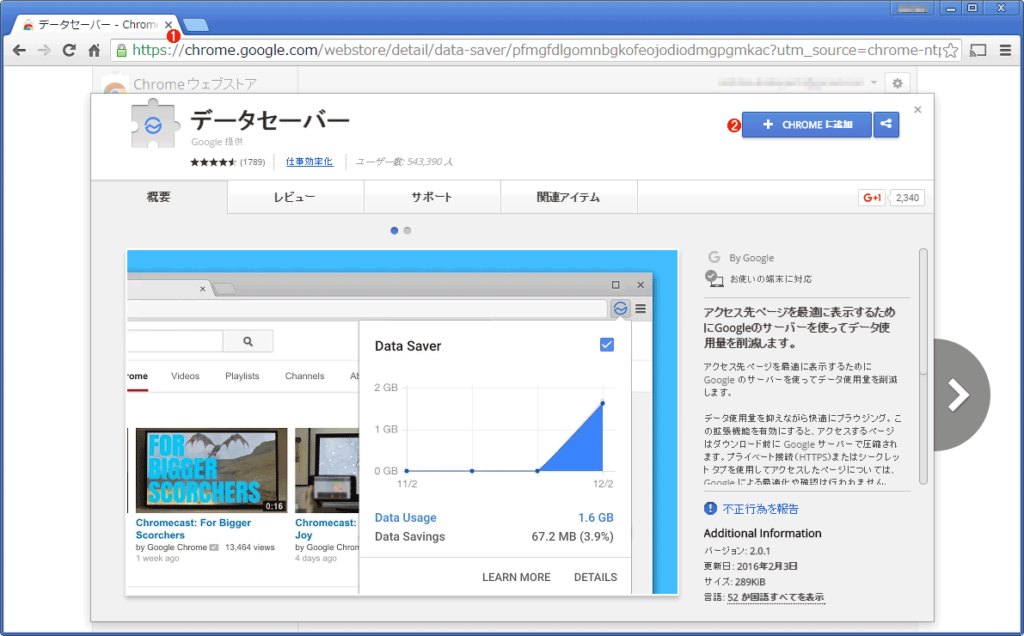Screen dimensions: 1024x636
Task: Click the Data Saver puzzle piece icon
Action: click(153, 124)
